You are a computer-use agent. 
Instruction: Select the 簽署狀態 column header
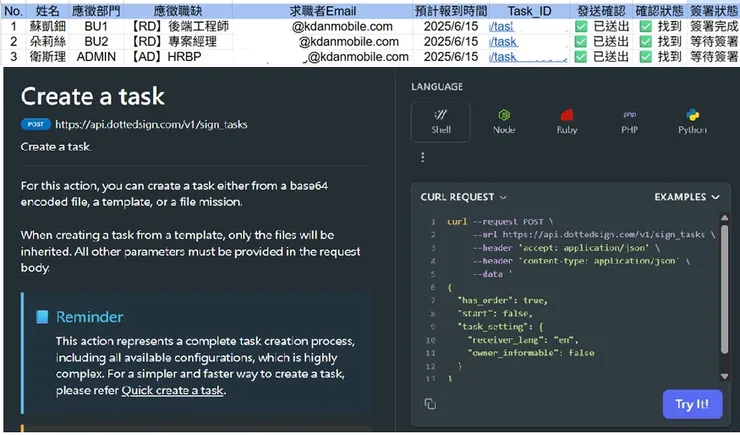714,11
